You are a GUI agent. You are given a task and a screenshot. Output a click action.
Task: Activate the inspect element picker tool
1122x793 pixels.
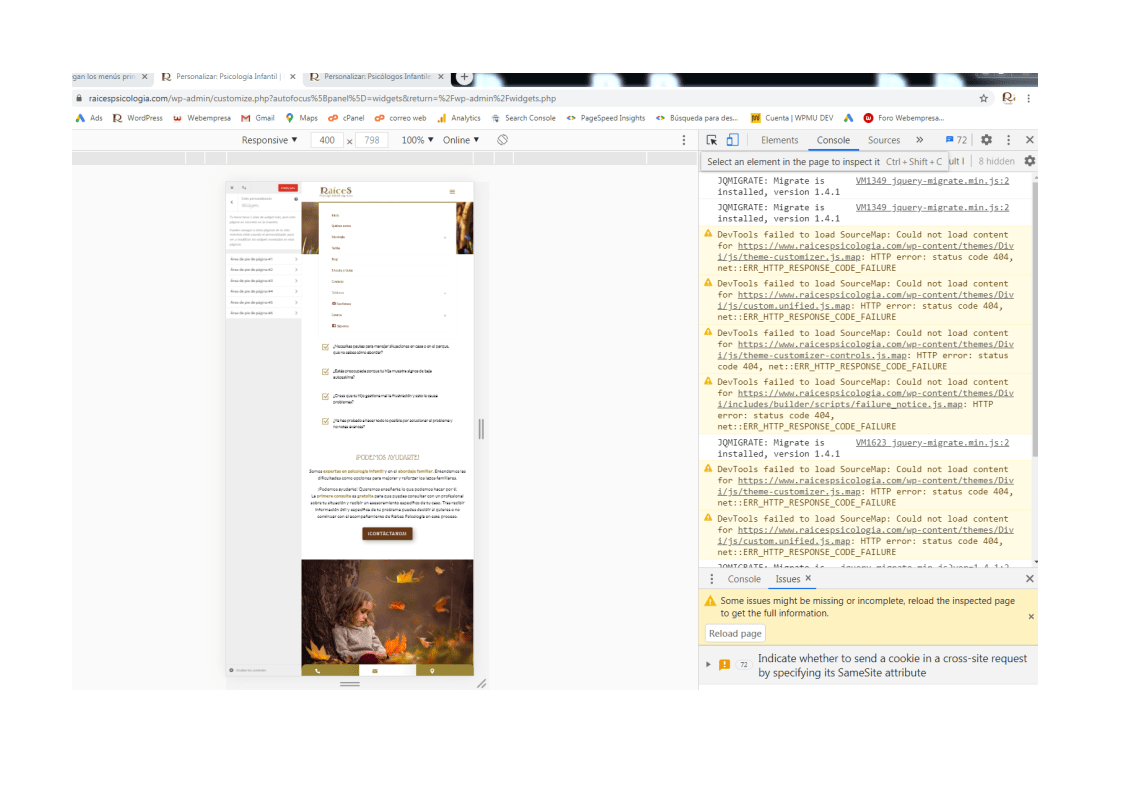coord(711,140)
